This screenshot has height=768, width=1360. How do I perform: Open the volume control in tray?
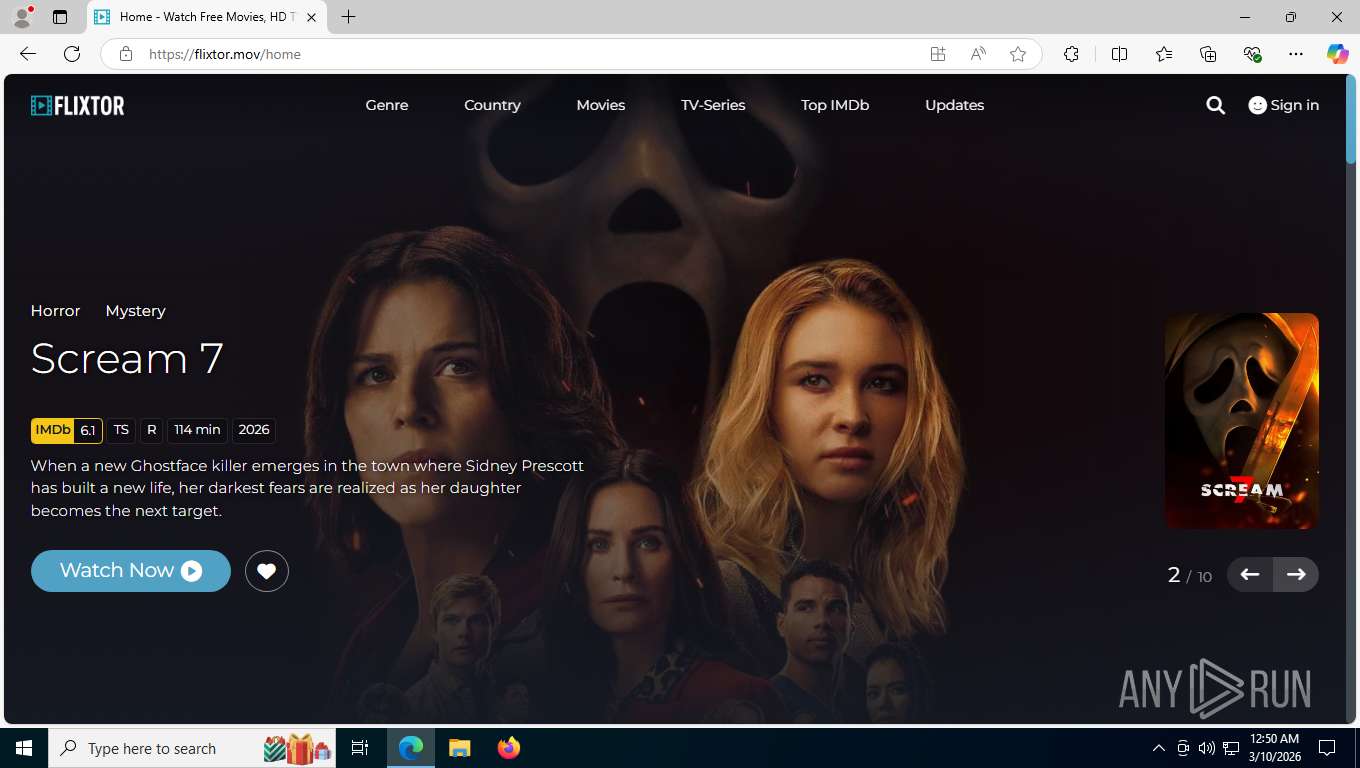tap(1206, 748)
